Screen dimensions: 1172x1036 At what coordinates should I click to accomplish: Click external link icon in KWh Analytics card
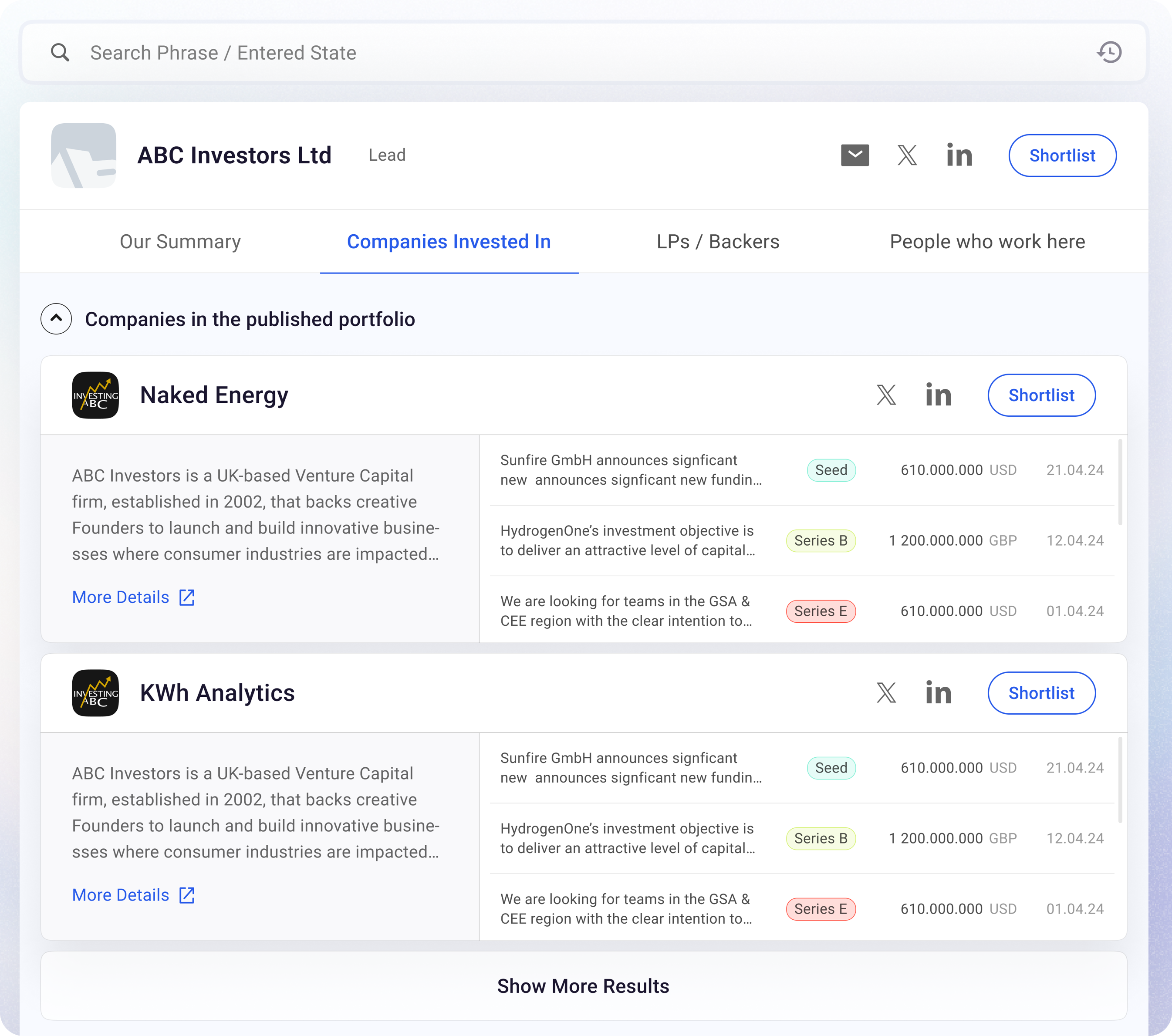(187, 895)
